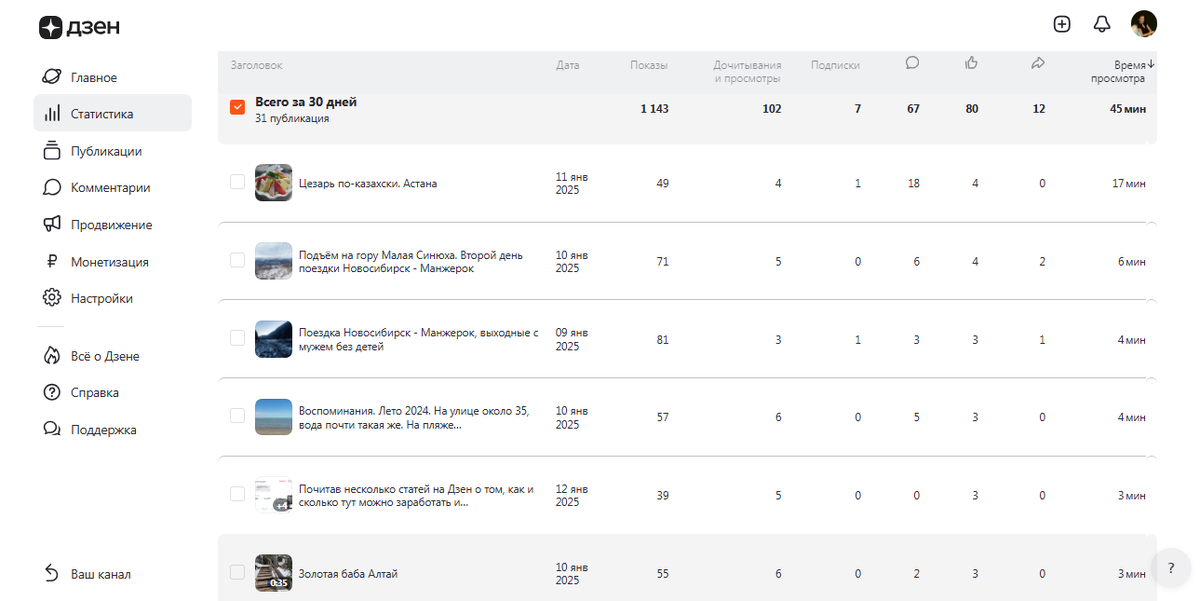The width and height of the screenshot is (1200, 601).
Task: Sort by the 'Показы' column header
Action: coord(648,65)
